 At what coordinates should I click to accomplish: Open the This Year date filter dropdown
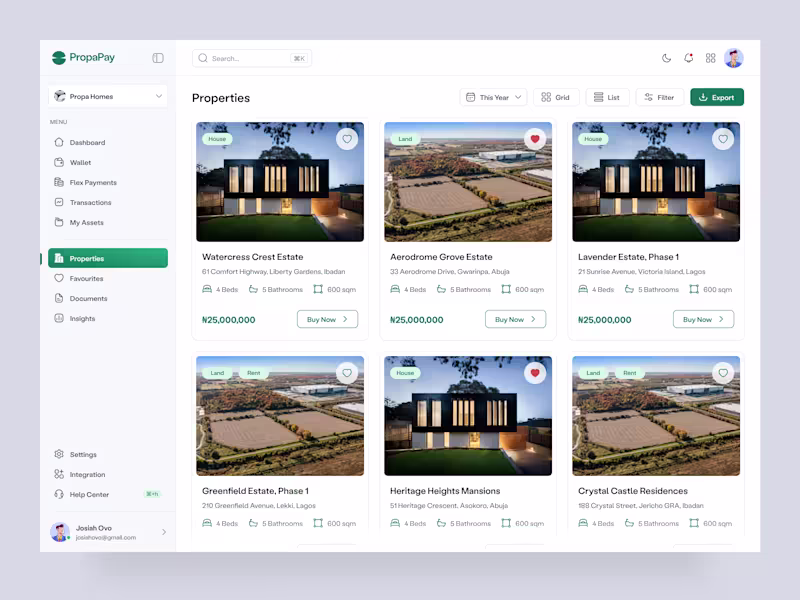pos(493,97)
